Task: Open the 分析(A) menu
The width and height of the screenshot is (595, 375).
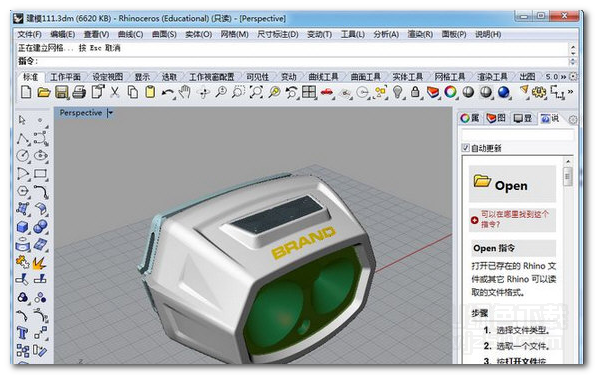Action: tap(386, 35)
